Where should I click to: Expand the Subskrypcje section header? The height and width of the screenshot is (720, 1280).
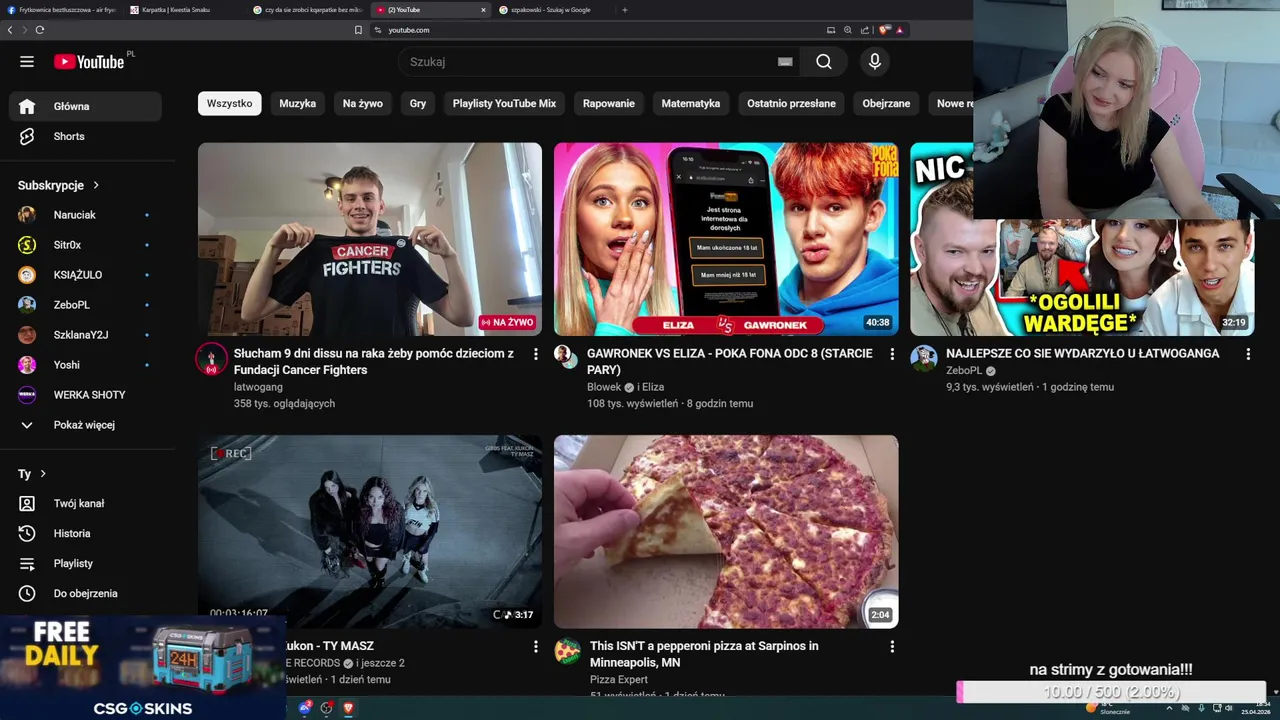point(59,185)
